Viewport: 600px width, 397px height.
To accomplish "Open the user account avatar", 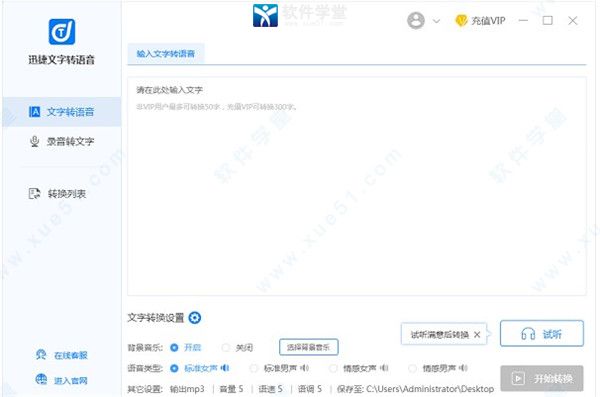I will click(416, 20).
